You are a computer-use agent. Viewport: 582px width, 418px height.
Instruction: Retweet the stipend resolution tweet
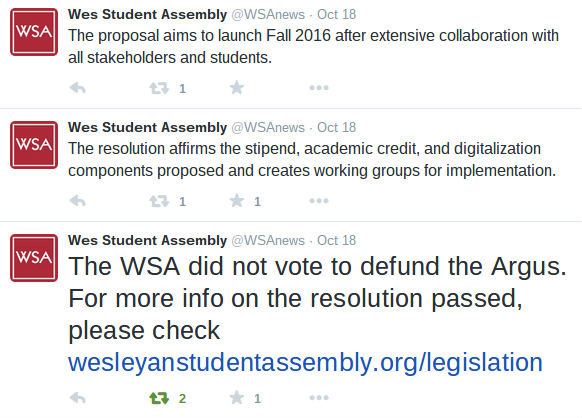pyautogui.click(x=159, y=201)
